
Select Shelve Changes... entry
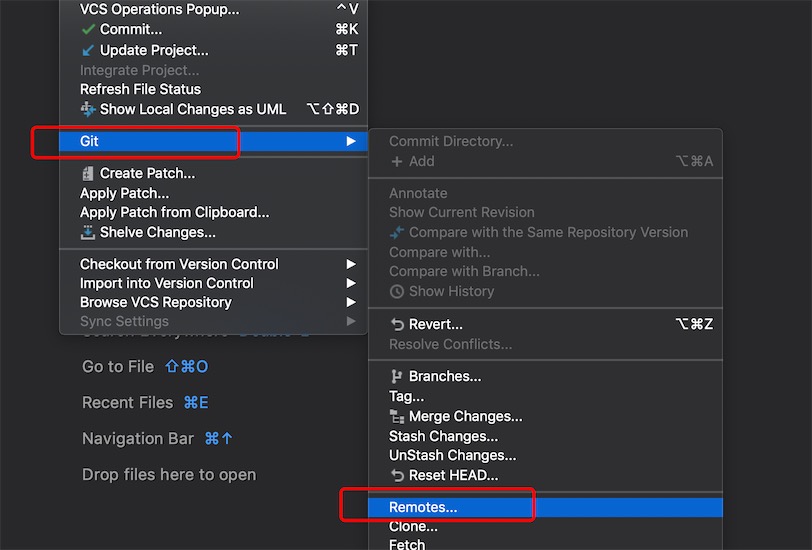(x=213, y=233)
